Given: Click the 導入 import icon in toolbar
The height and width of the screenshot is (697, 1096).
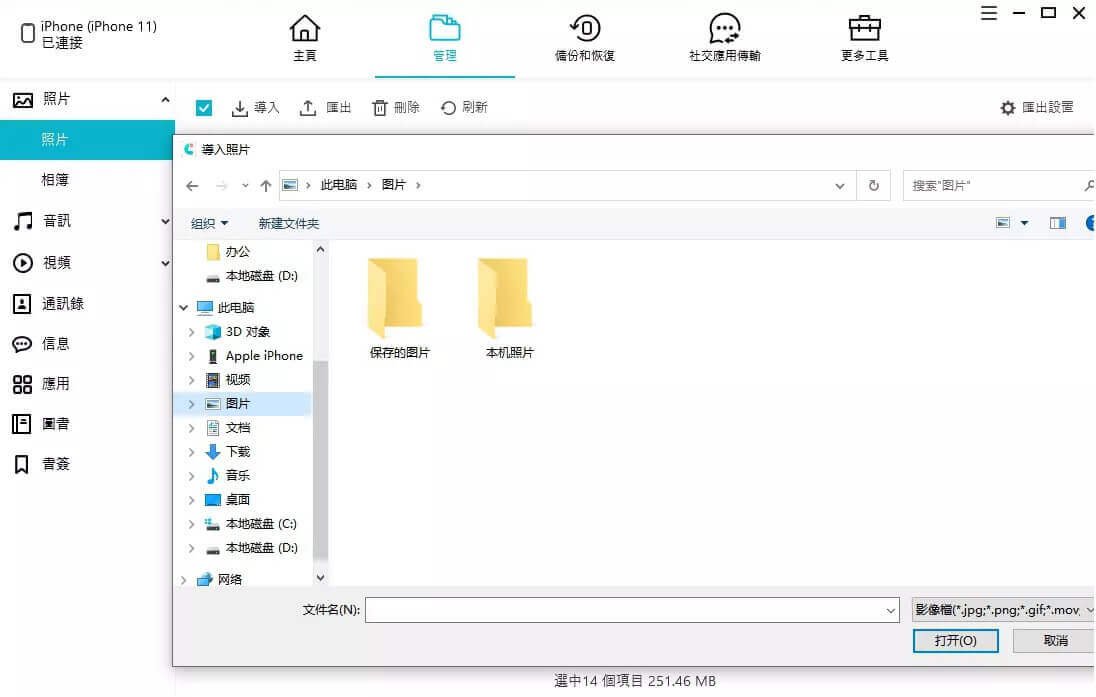Looking at the screenshot, I should coord(240,108).
